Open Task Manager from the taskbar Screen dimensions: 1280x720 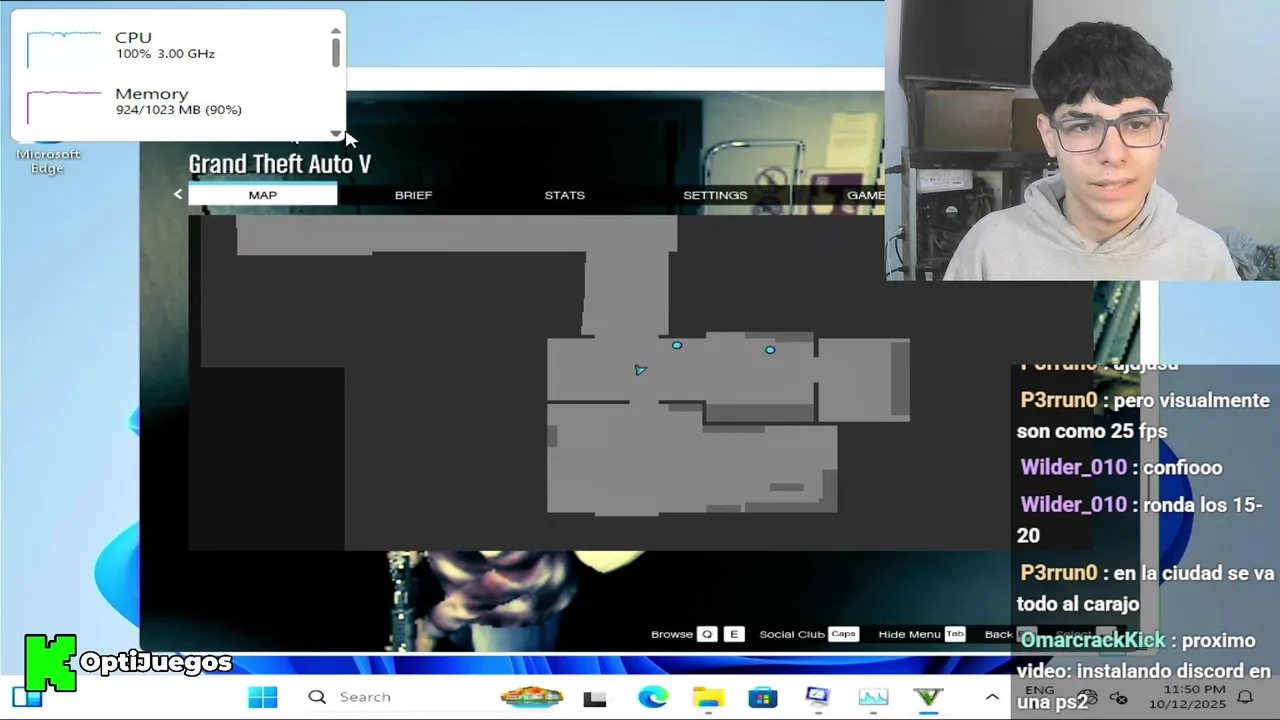pos(873,697)
